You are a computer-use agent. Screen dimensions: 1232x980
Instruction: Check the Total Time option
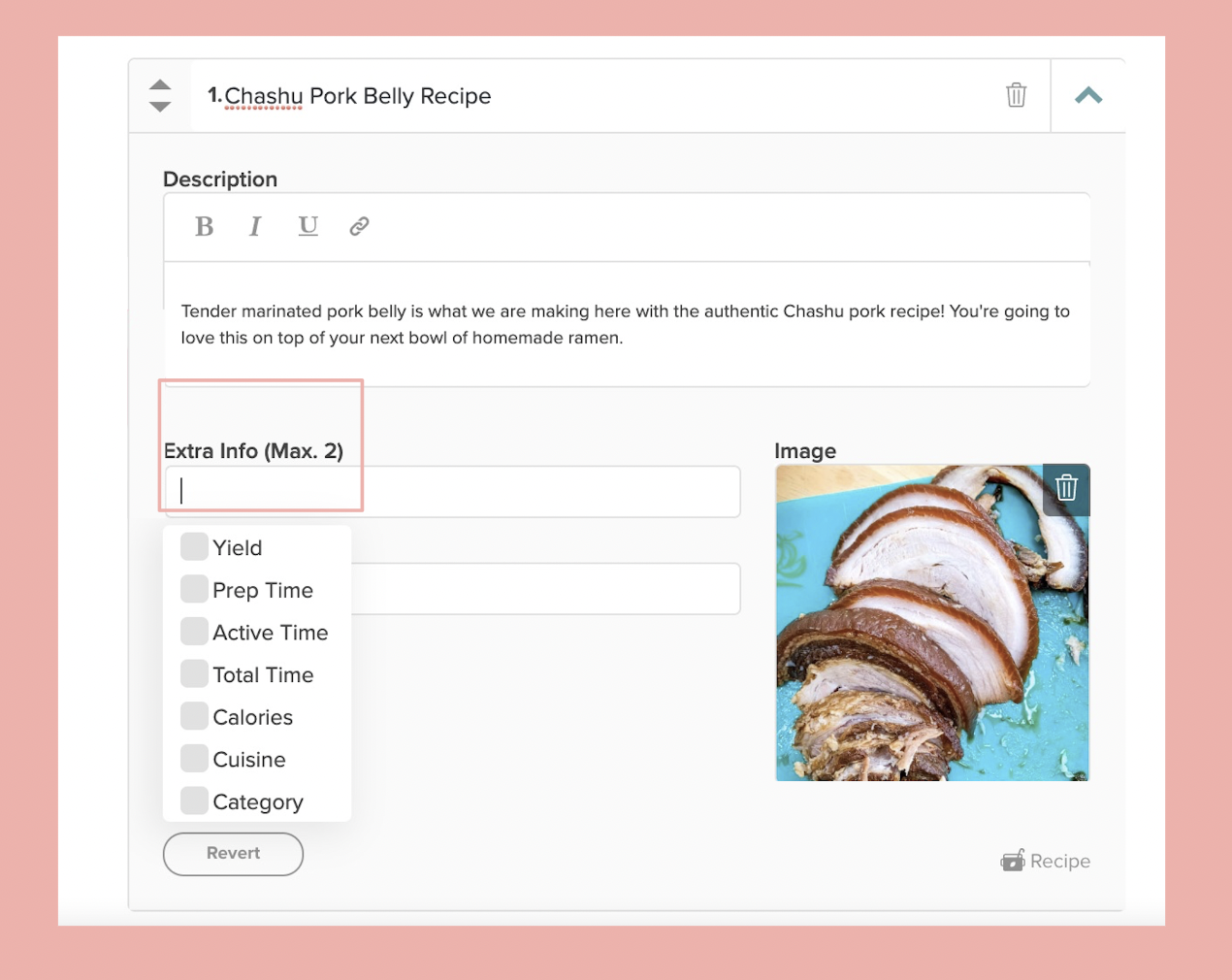[194, 673]
